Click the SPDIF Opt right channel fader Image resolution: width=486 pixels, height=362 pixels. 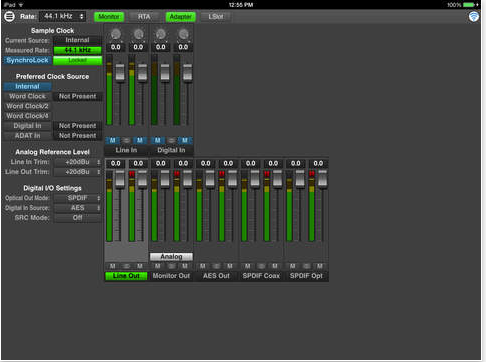pos(322,178)
